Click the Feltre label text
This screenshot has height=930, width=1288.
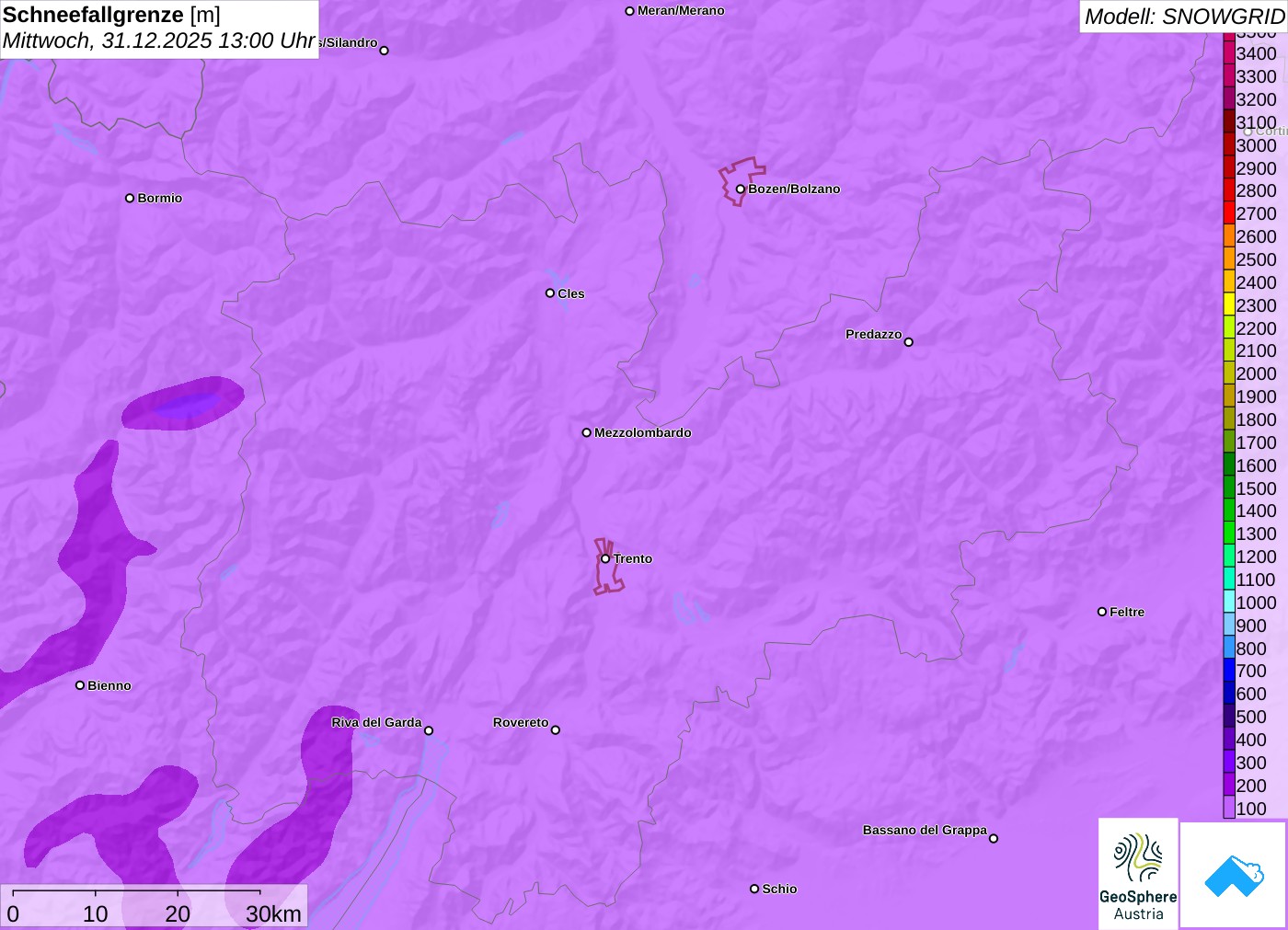(x=1127, y=612)
